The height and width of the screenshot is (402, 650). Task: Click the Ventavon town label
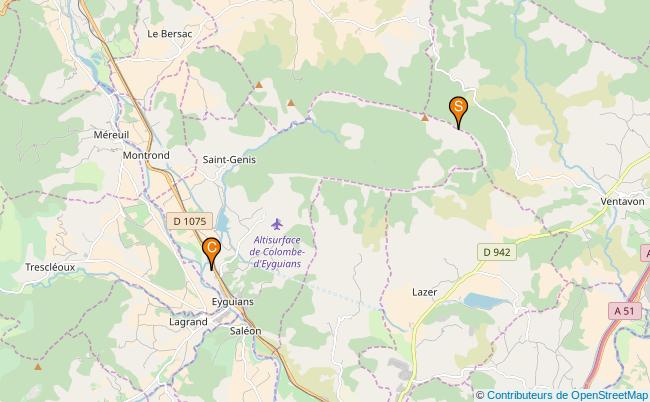623,202
